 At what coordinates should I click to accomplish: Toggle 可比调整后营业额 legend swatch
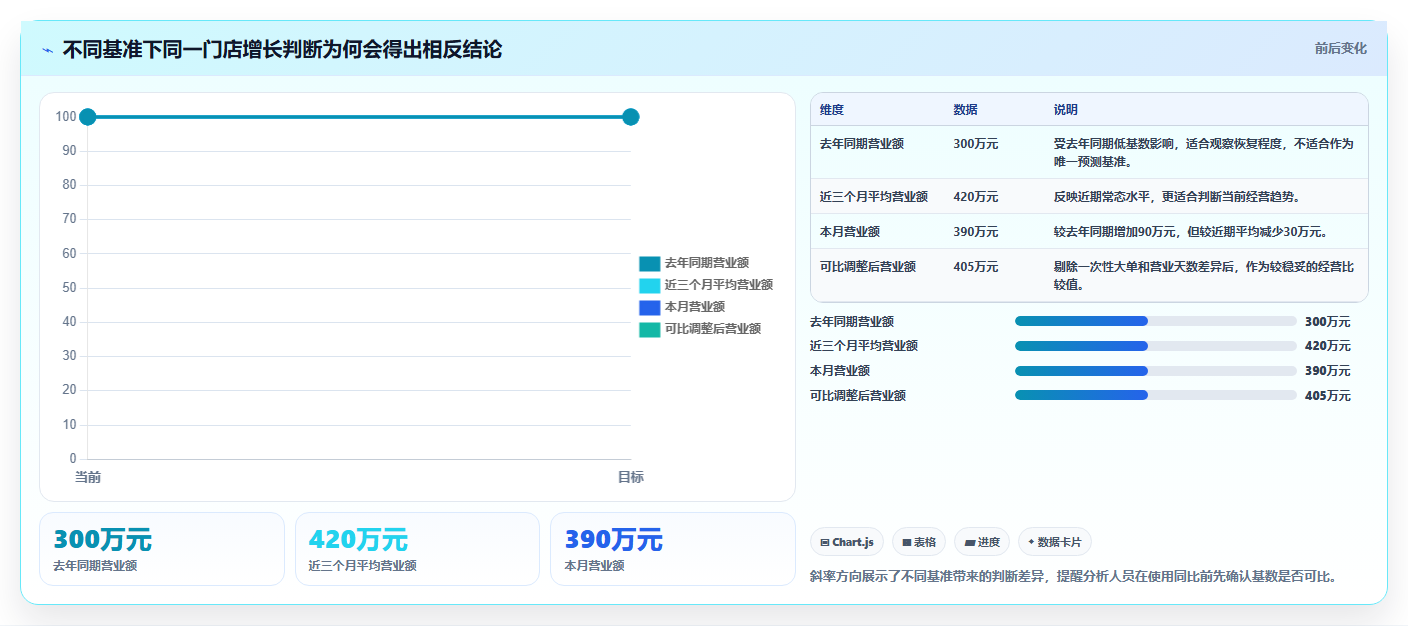650,329
